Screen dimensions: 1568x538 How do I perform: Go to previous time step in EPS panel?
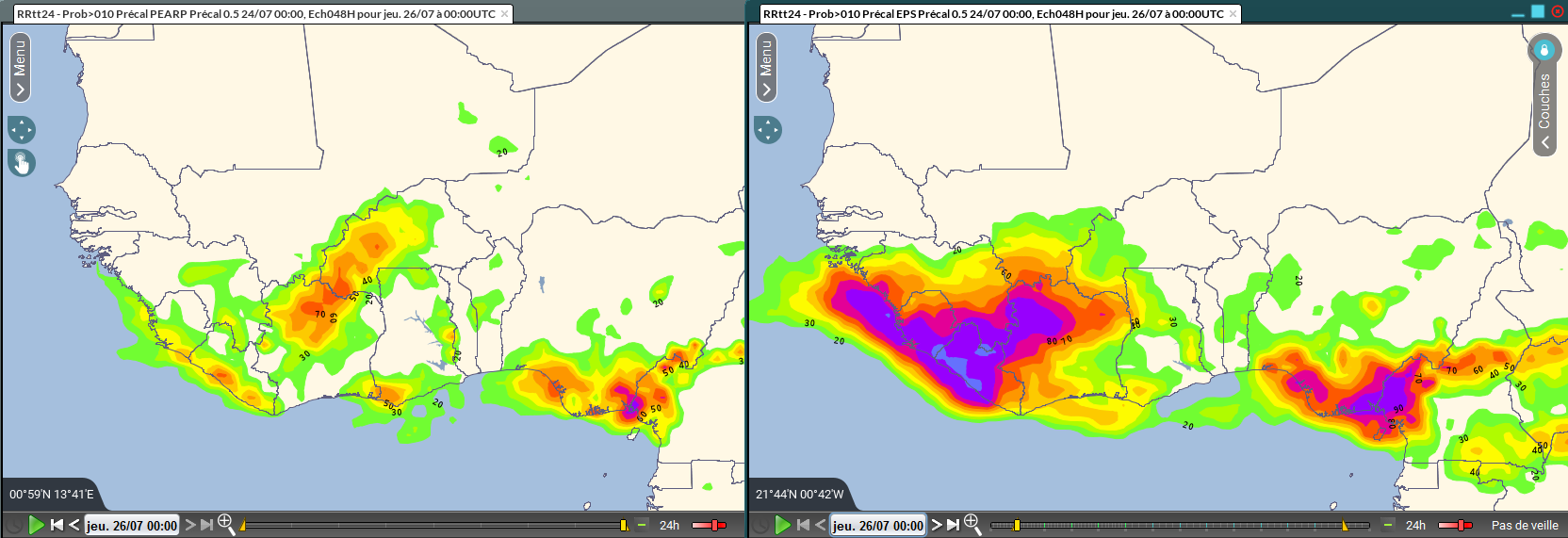coord(820,525)
